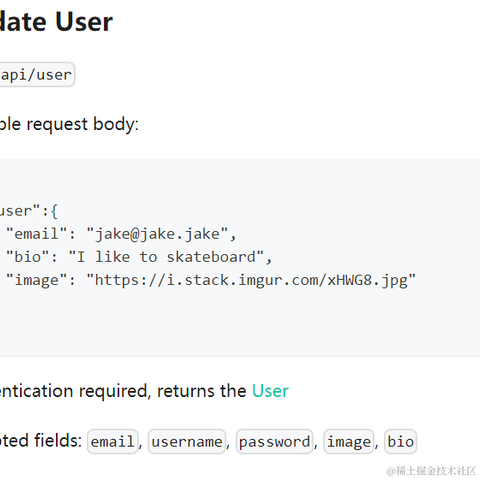Click the watermark text at bottom right

[431, 471]
